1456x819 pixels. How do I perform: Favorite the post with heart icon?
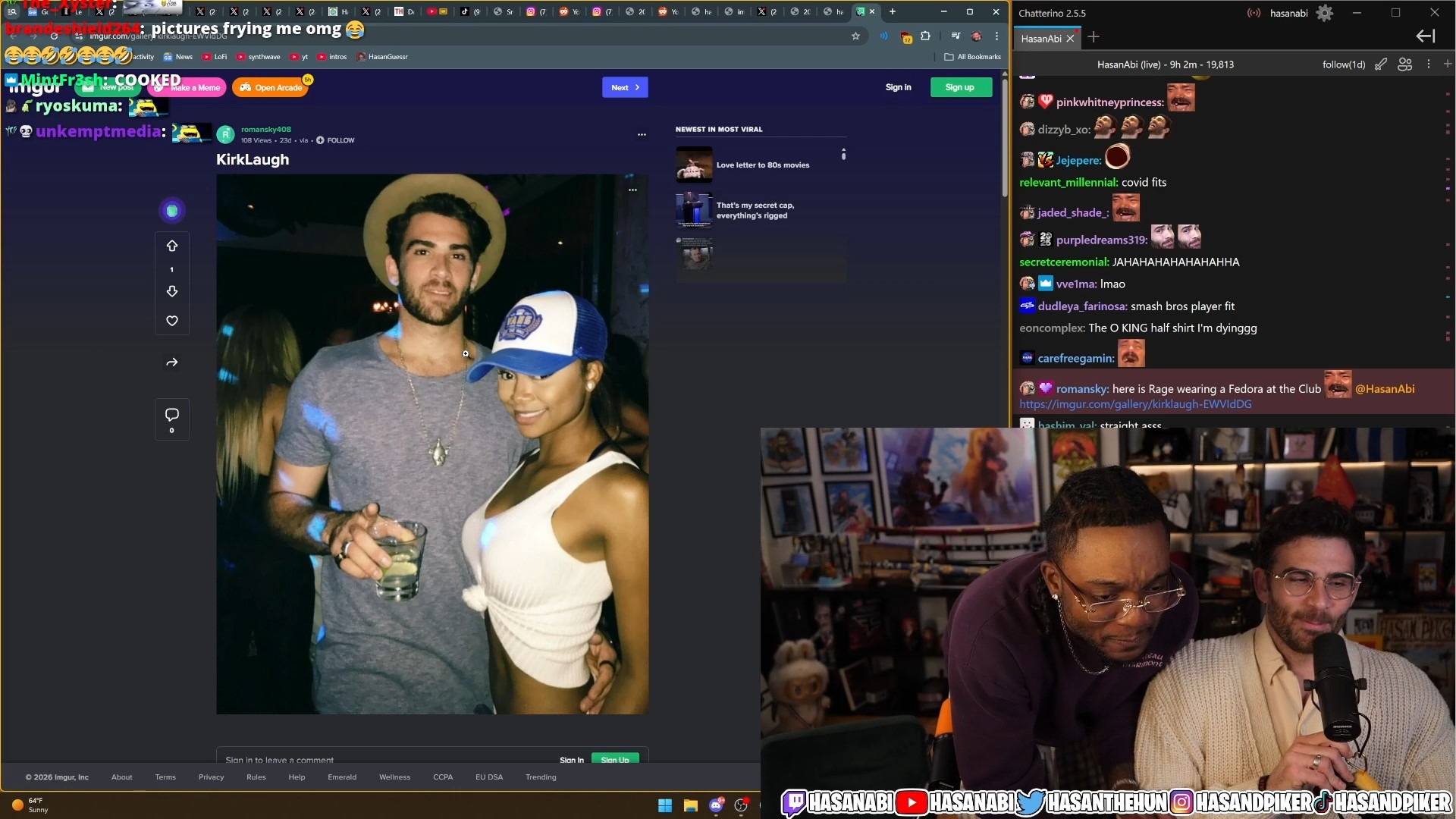click(x=172, y=322)
